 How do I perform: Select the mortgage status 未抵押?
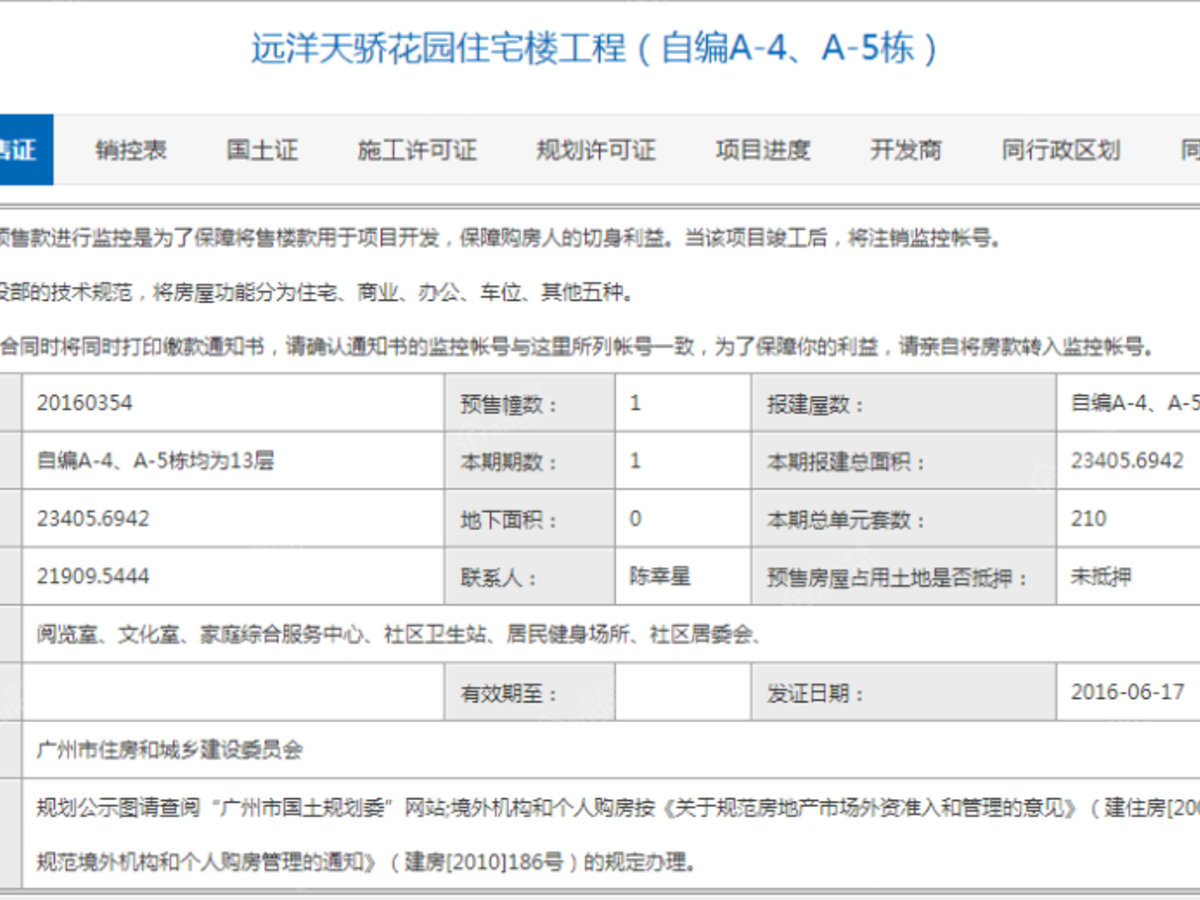(1101, 576)
